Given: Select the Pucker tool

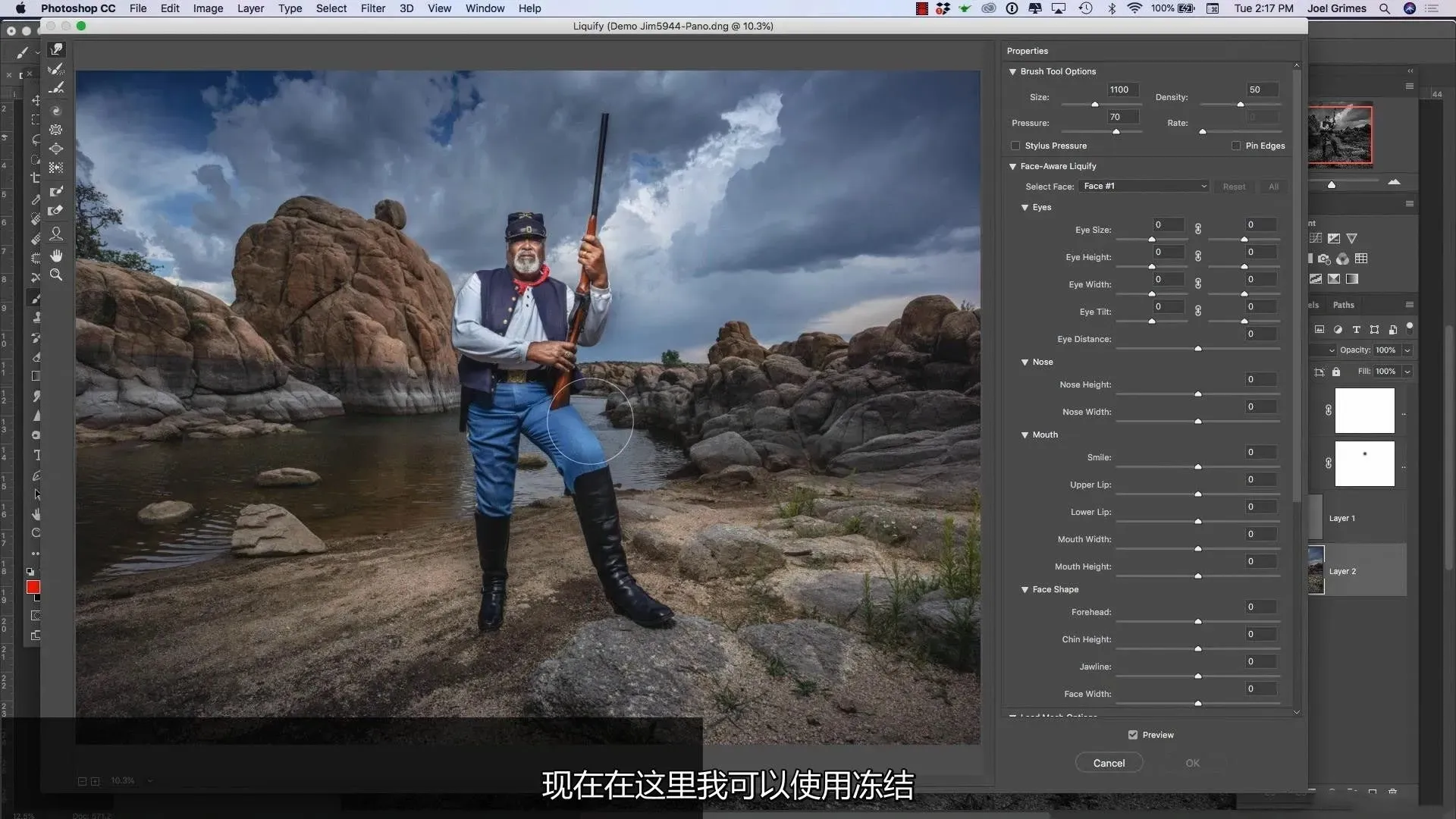Looking at the screenshot, I should coord(56,130).
